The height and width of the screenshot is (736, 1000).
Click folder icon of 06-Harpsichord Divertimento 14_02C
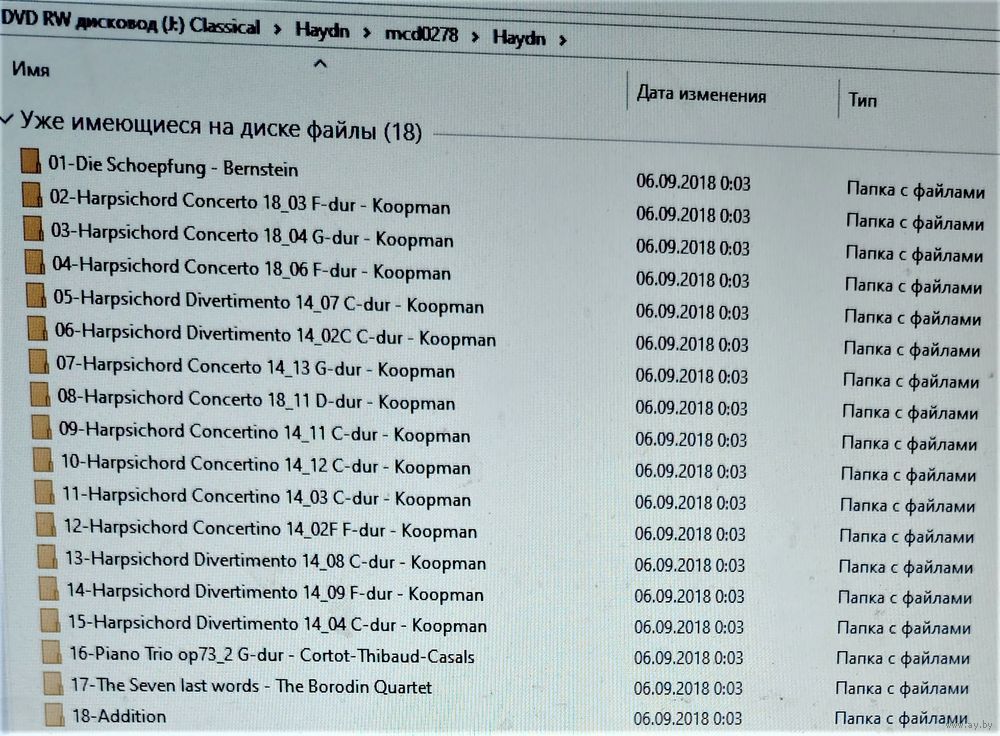pos(38,328)
